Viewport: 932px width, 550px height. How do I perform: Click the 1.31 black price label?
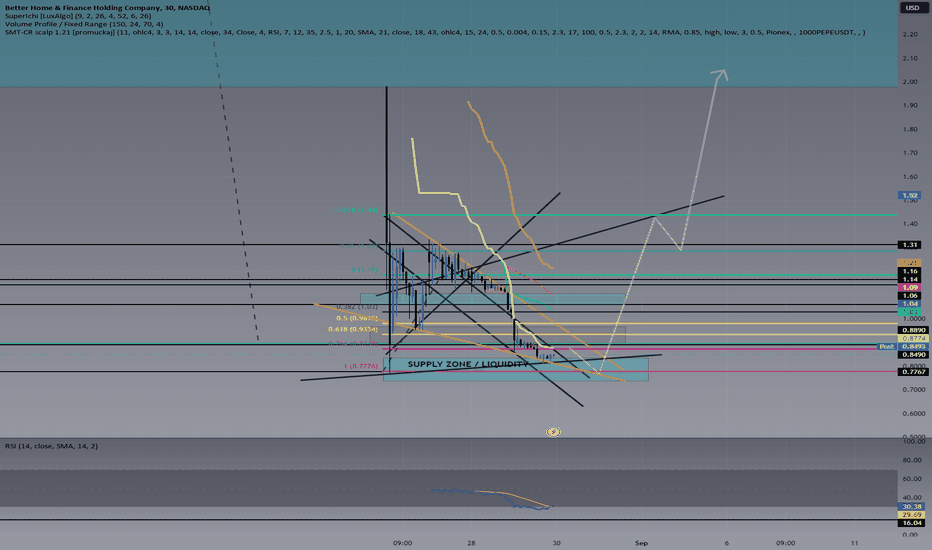pyautogui.click(x=909, y=244)
